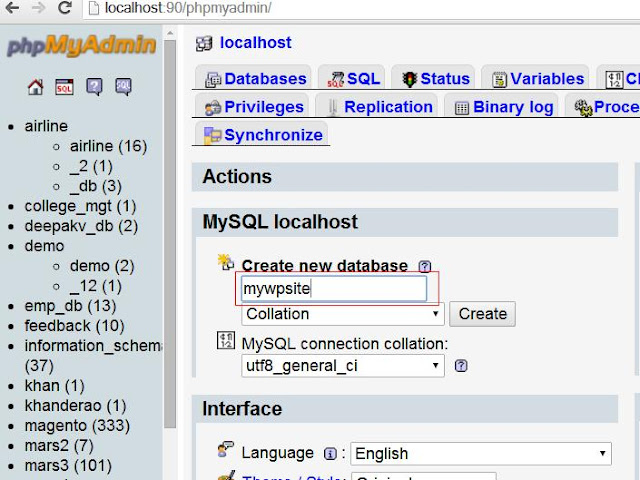This screenshot has width=640, height=480.
Task: Click the SQL documentation icon in sidebar
Action: (123, 87)
